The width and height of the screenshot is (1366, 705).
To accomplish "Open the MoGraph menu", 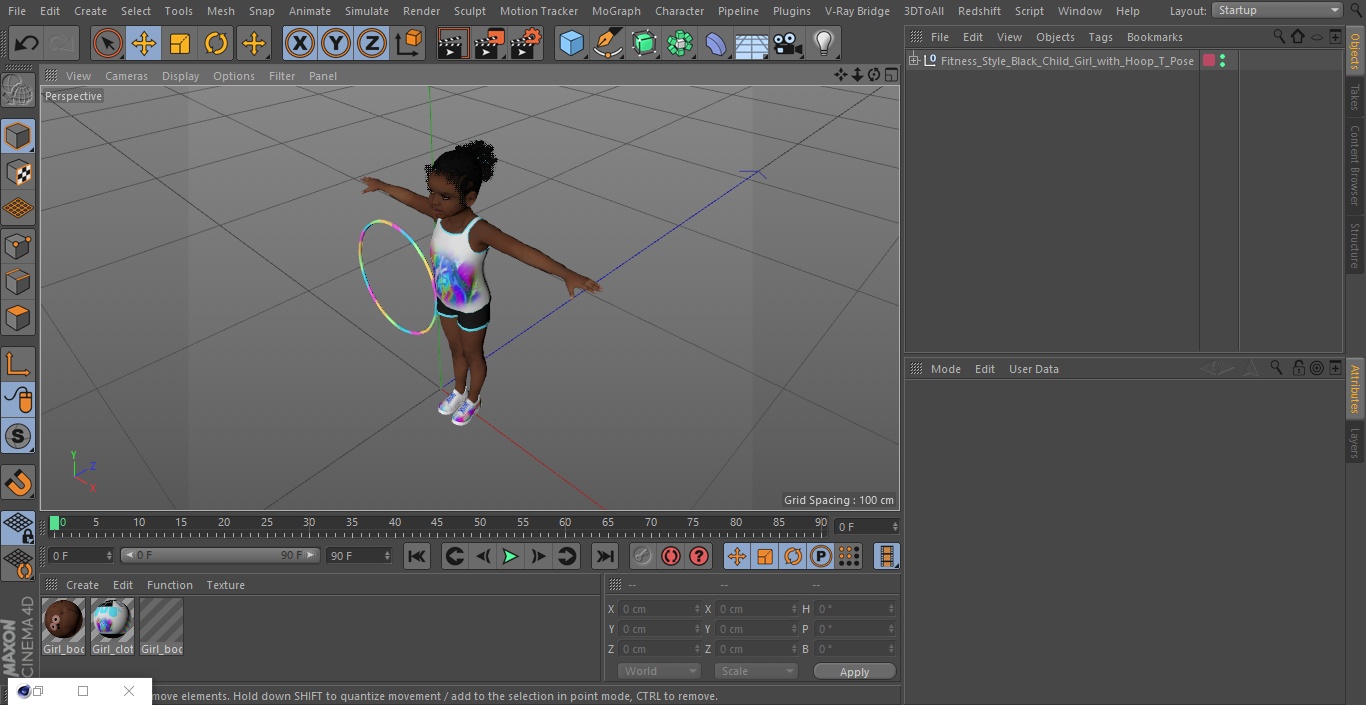I will click(616, 11).
